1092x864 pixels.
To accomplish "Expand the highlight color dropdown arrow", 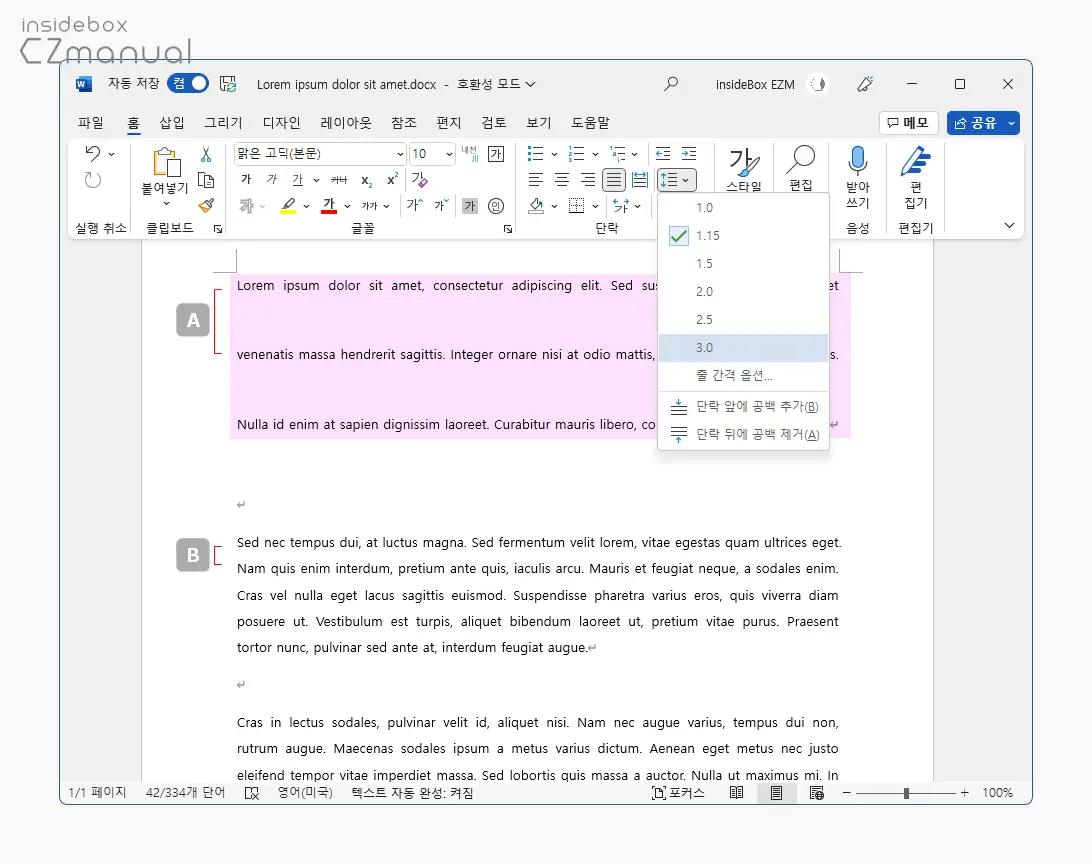I will coord(306,206).
